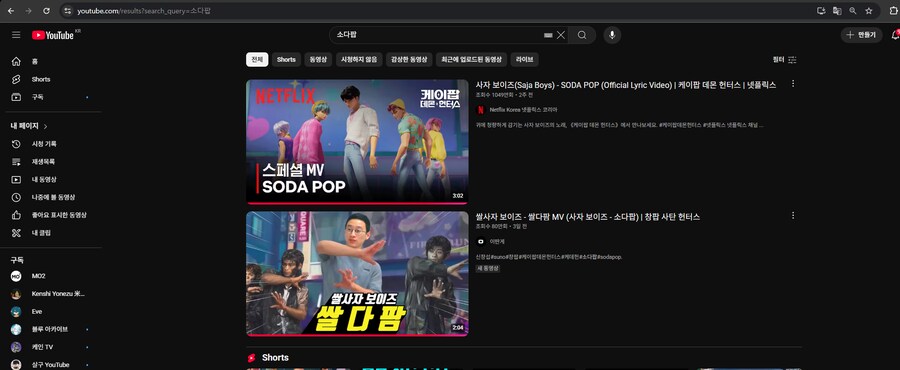Viewport: 900px width, 370px height.
Task: Click the 만들기 create button
Action: point(862,35)
